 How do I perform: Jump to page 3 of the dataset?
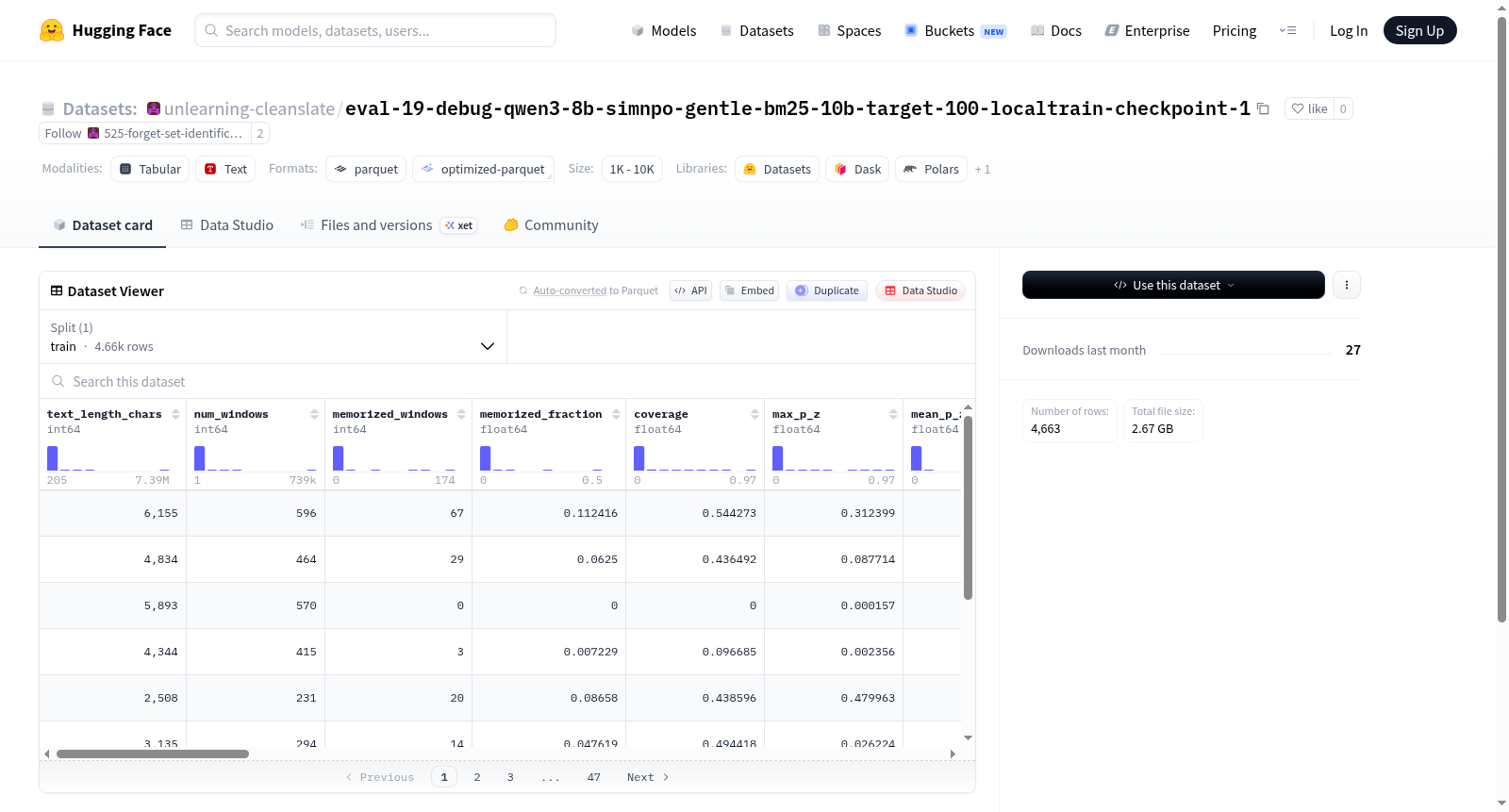tap(510, 777)
